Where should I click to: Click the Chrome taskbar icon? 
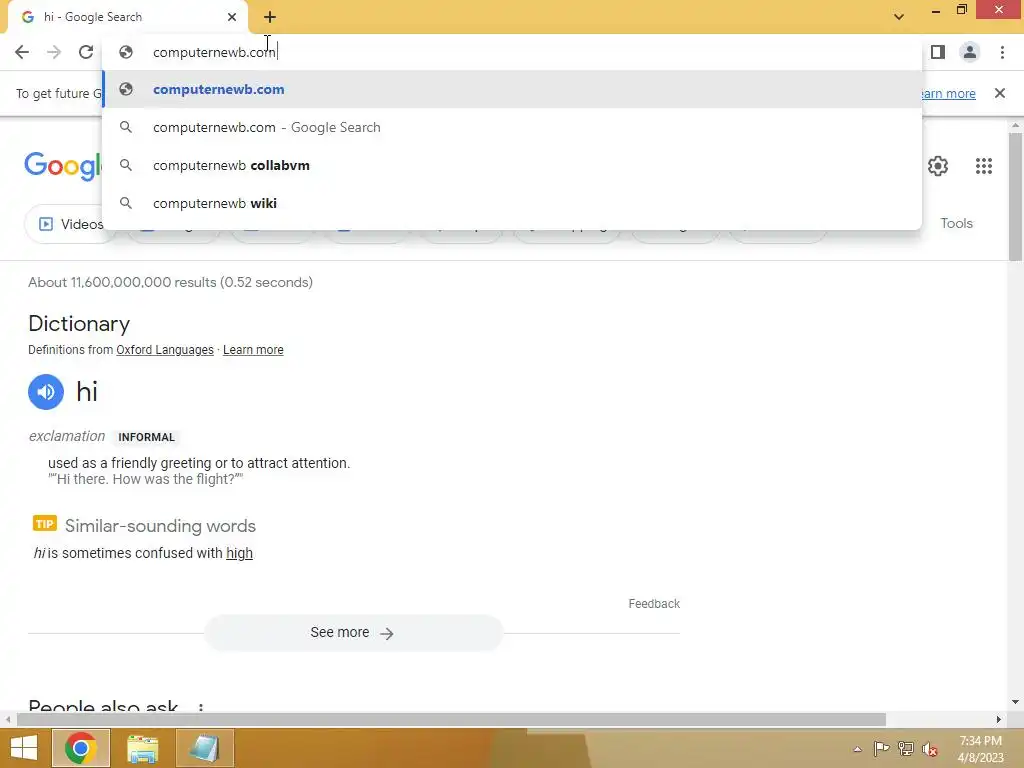point(81,748)
